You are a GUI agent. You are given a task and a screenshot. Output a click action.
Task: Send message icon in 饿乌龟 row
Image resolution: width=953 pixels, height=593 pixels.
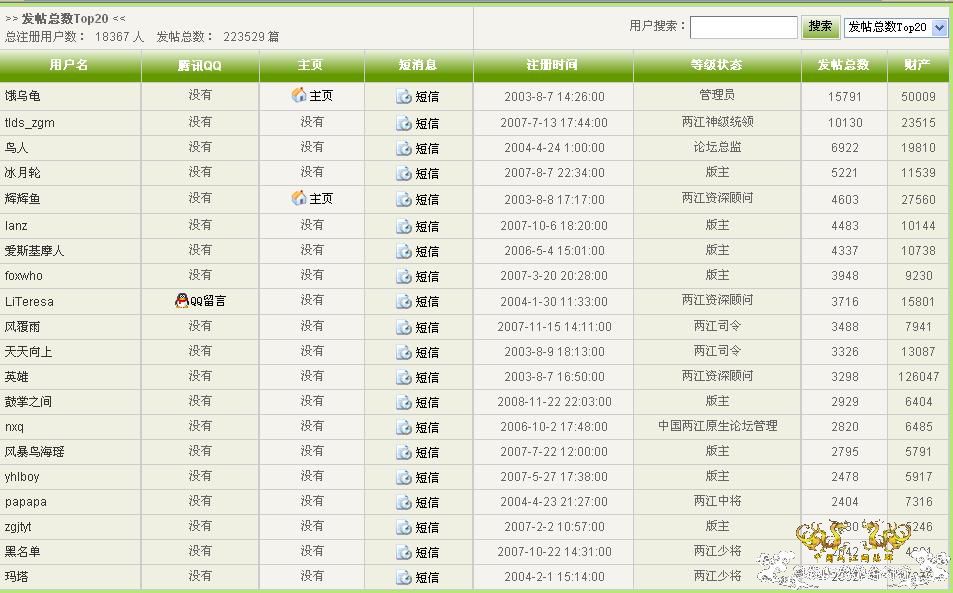coord(404,97)
